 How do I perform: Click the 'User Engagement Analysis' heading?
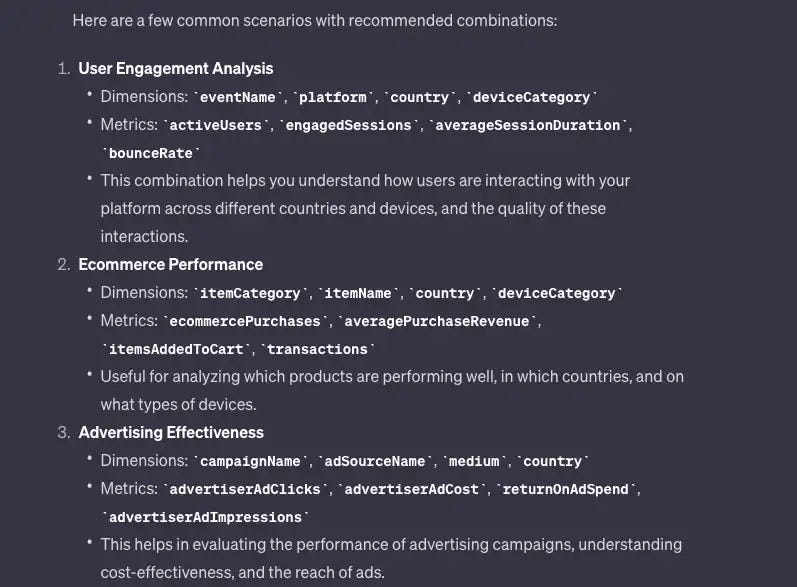click(x=176, y=69)
